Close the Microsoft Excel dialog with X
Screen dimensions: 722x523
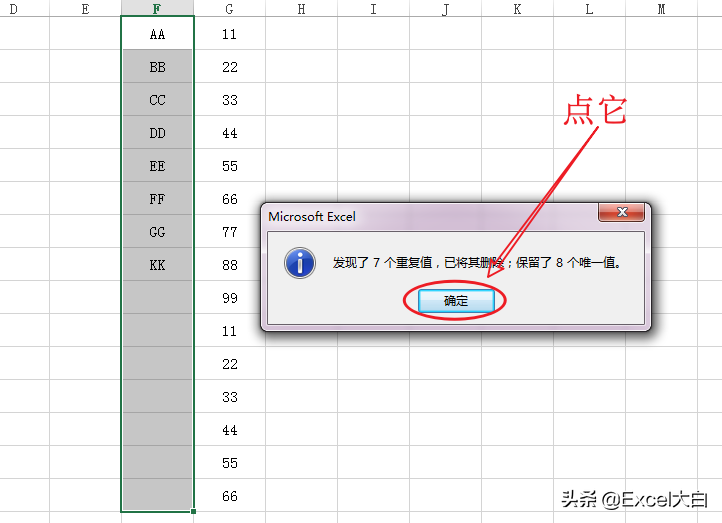(x=622, y=212)
